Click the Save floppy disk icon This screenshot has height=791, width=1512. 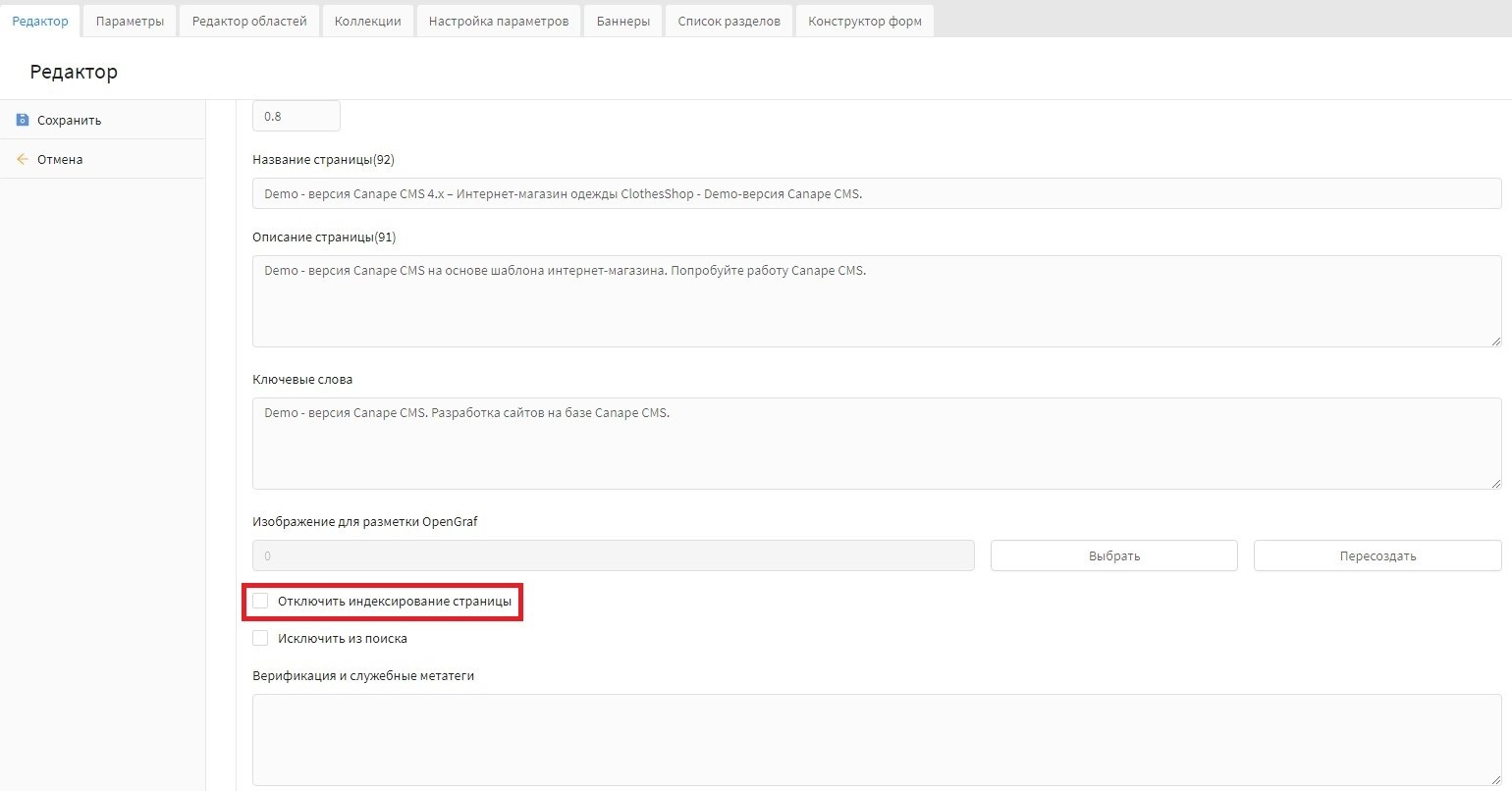pos(23,120)
